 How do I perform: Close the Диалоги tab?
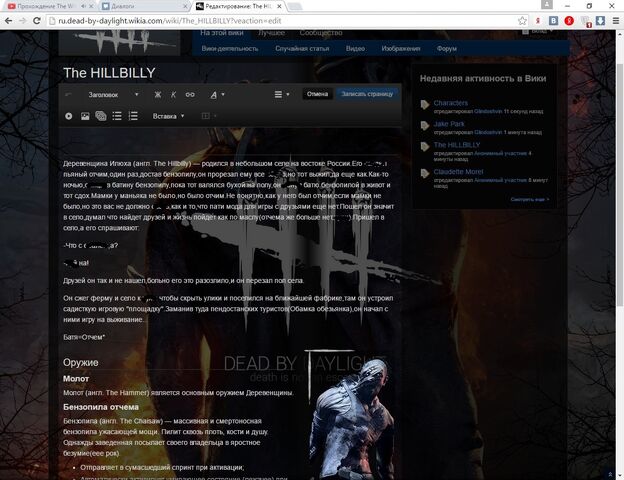(185, 6)
